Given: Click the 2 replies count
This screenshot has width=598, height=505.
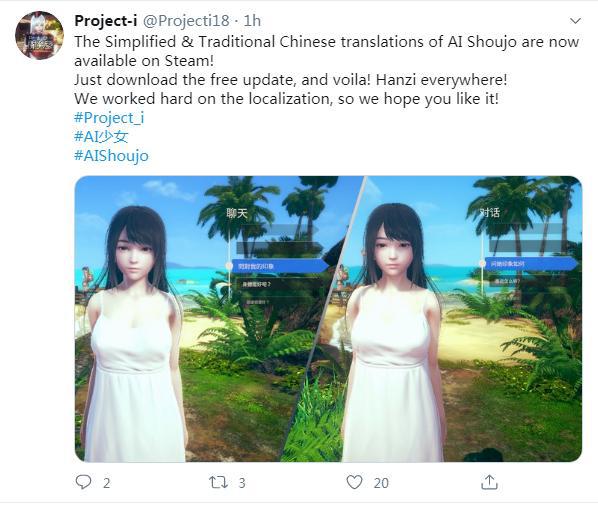Looking at the screenshot, I should pos(106,483).
